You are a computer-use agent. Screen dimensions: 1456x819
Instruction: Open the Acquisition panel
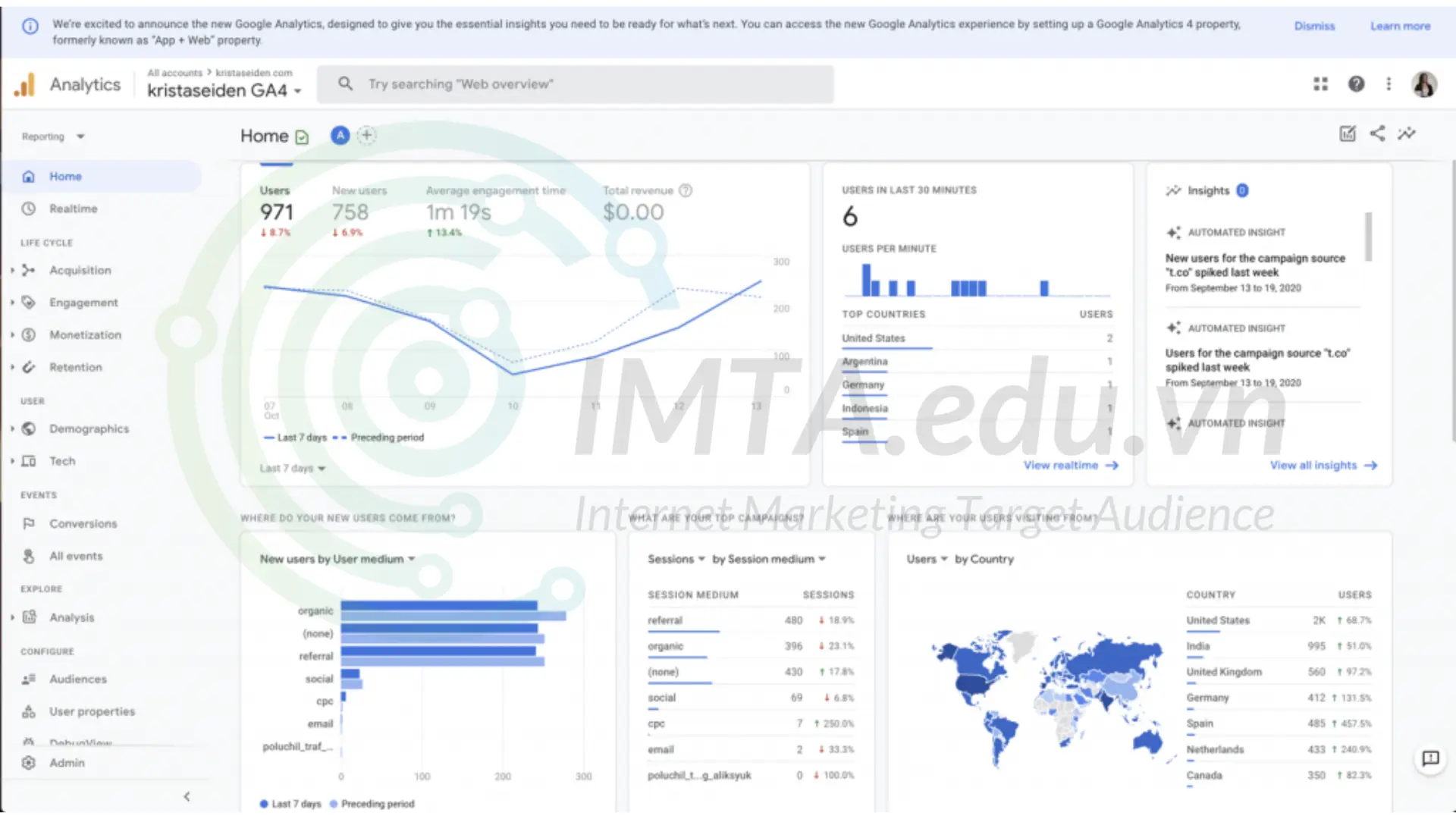pyautogui.click(x=80, y=270)
